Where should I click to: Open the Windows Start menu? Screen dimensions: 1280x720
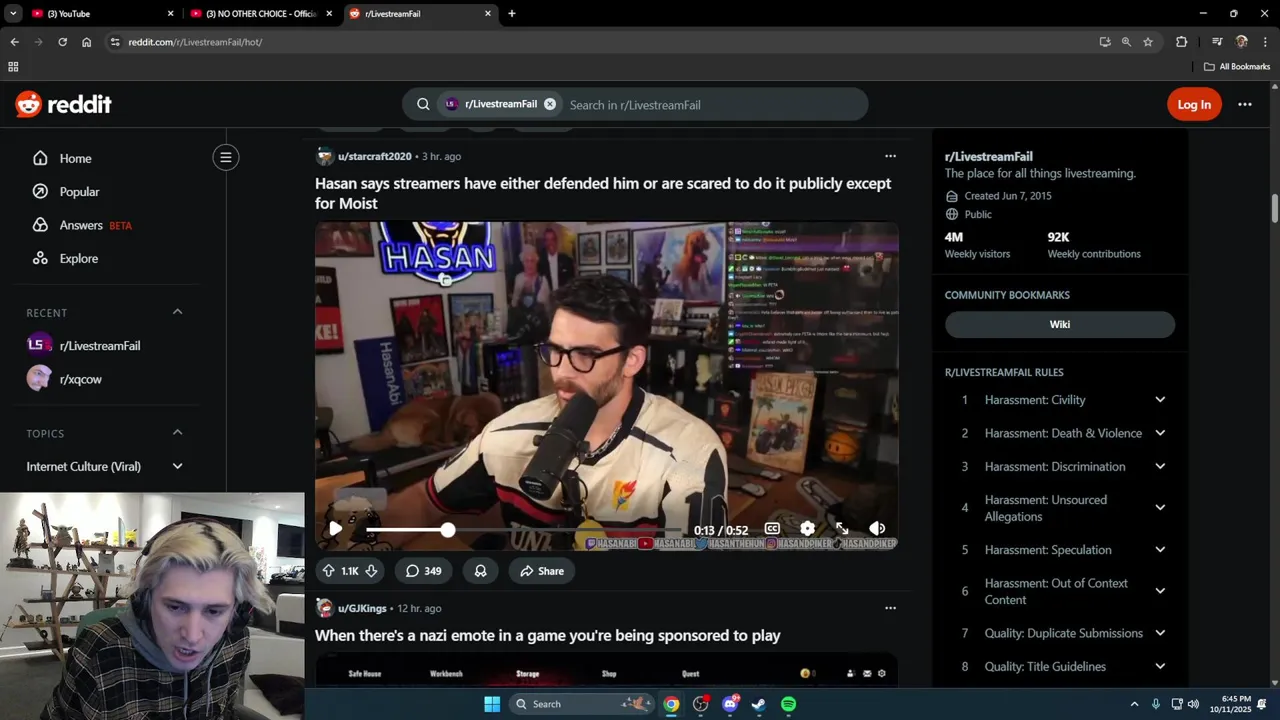tap(492, 704)
